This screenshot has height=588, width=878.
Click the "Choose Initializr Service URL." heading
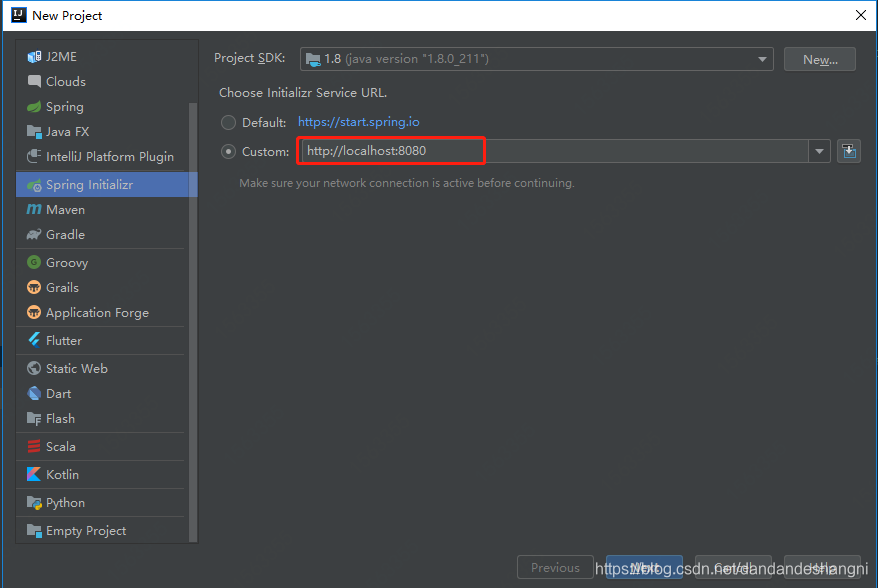tap(303, 92)
